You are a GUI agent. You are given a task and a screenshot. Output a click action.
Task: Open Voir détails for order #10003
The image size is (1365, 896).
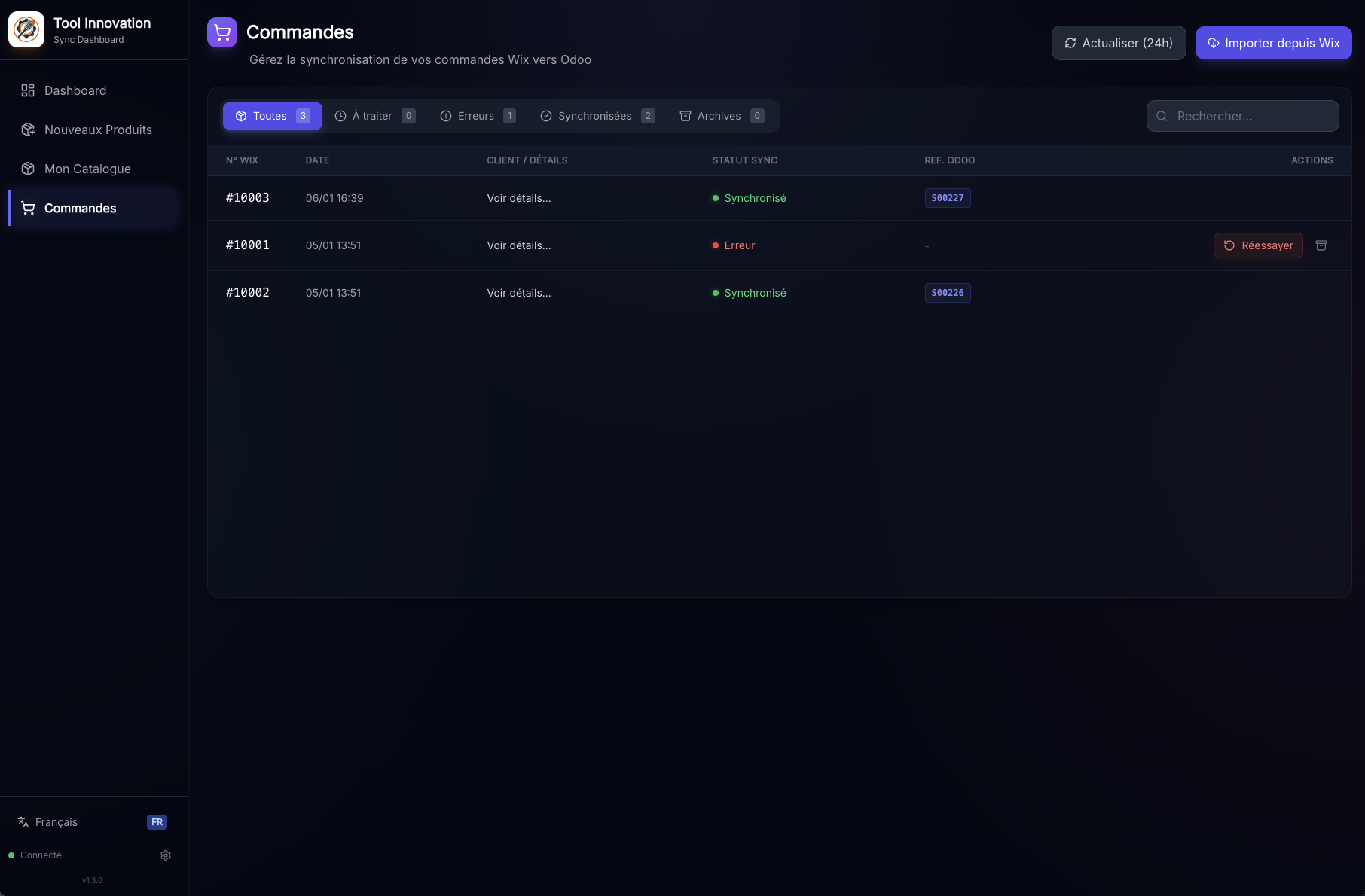pos(518,198)
